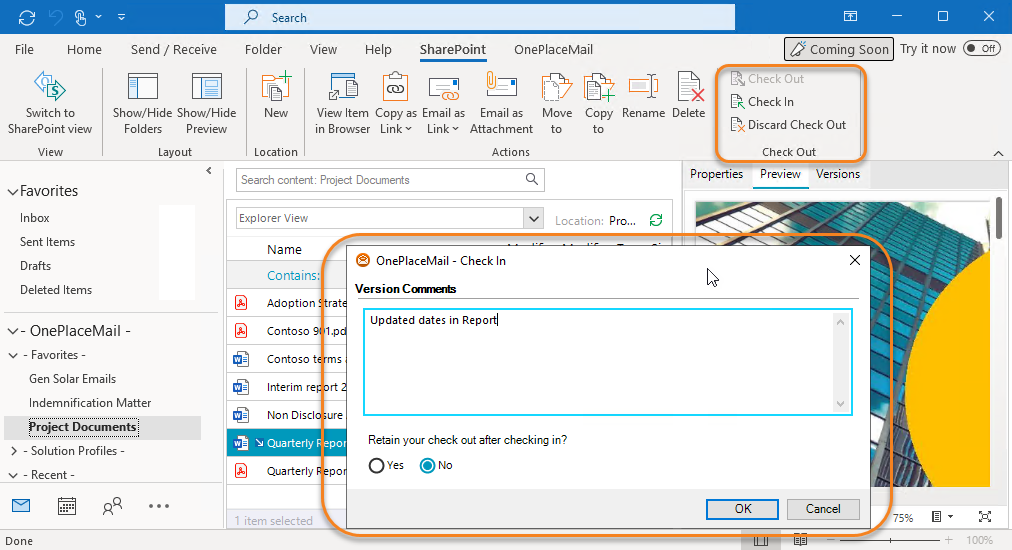
Task: Click the reading view icon in status bar
Action: coord(800,540)
